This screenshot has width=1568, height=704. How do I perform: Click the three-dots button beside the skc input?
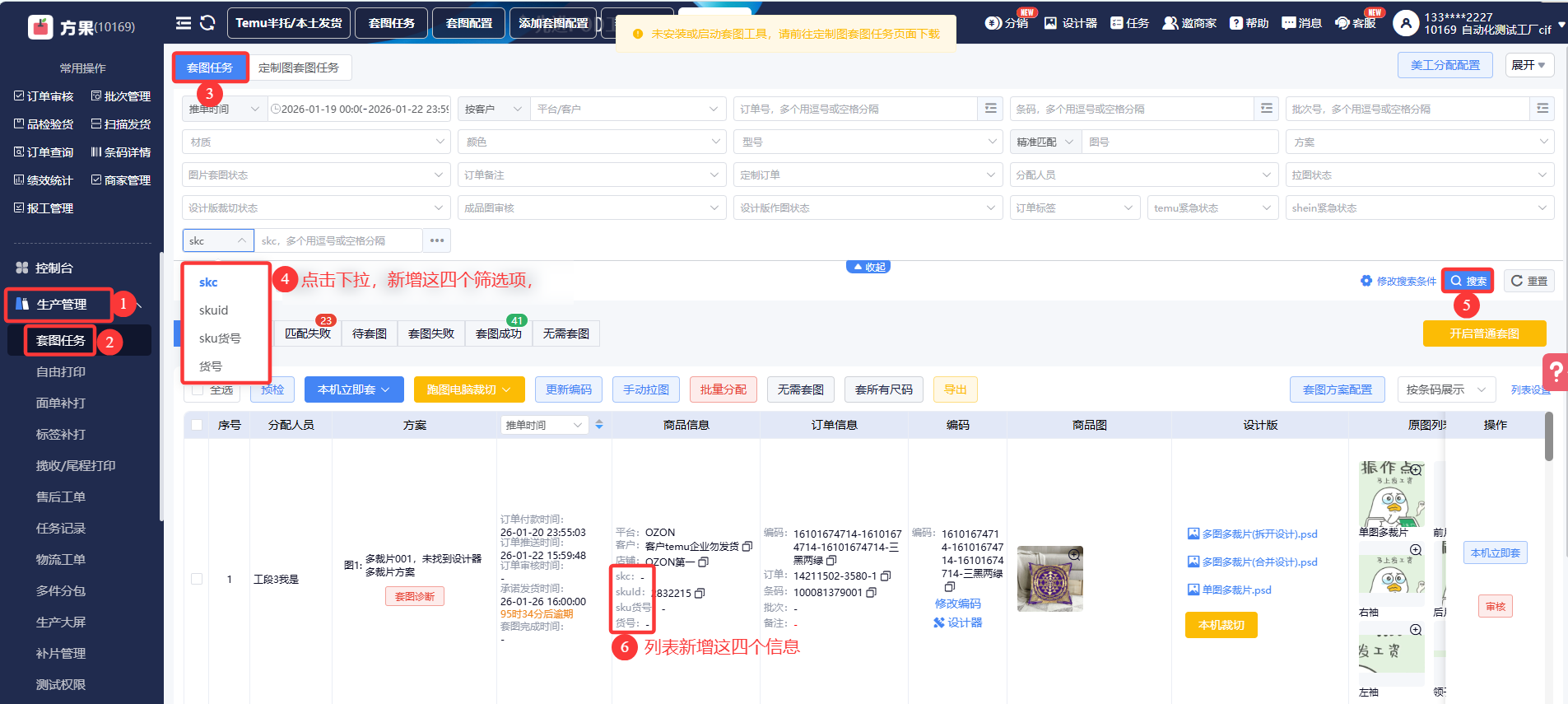(437, 240)
